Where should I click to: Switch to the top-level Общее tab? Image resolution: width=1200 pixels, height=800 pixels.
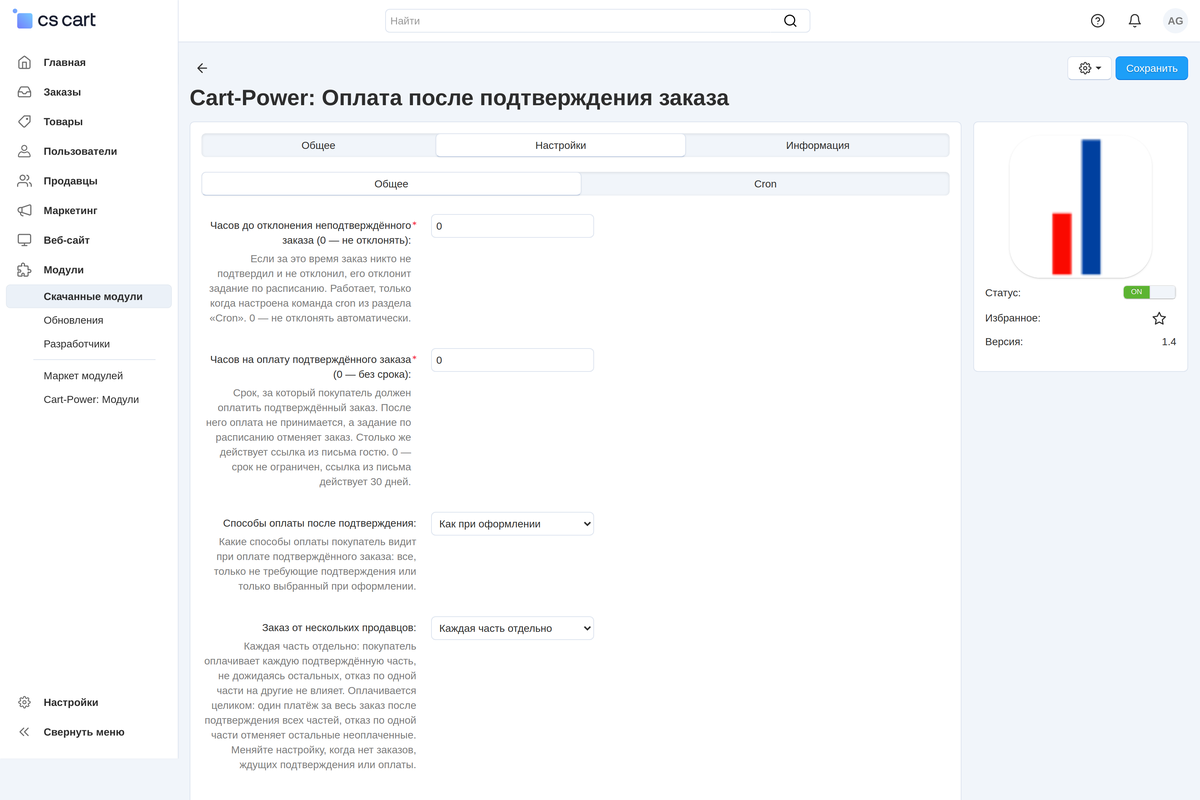coord(319,145)
